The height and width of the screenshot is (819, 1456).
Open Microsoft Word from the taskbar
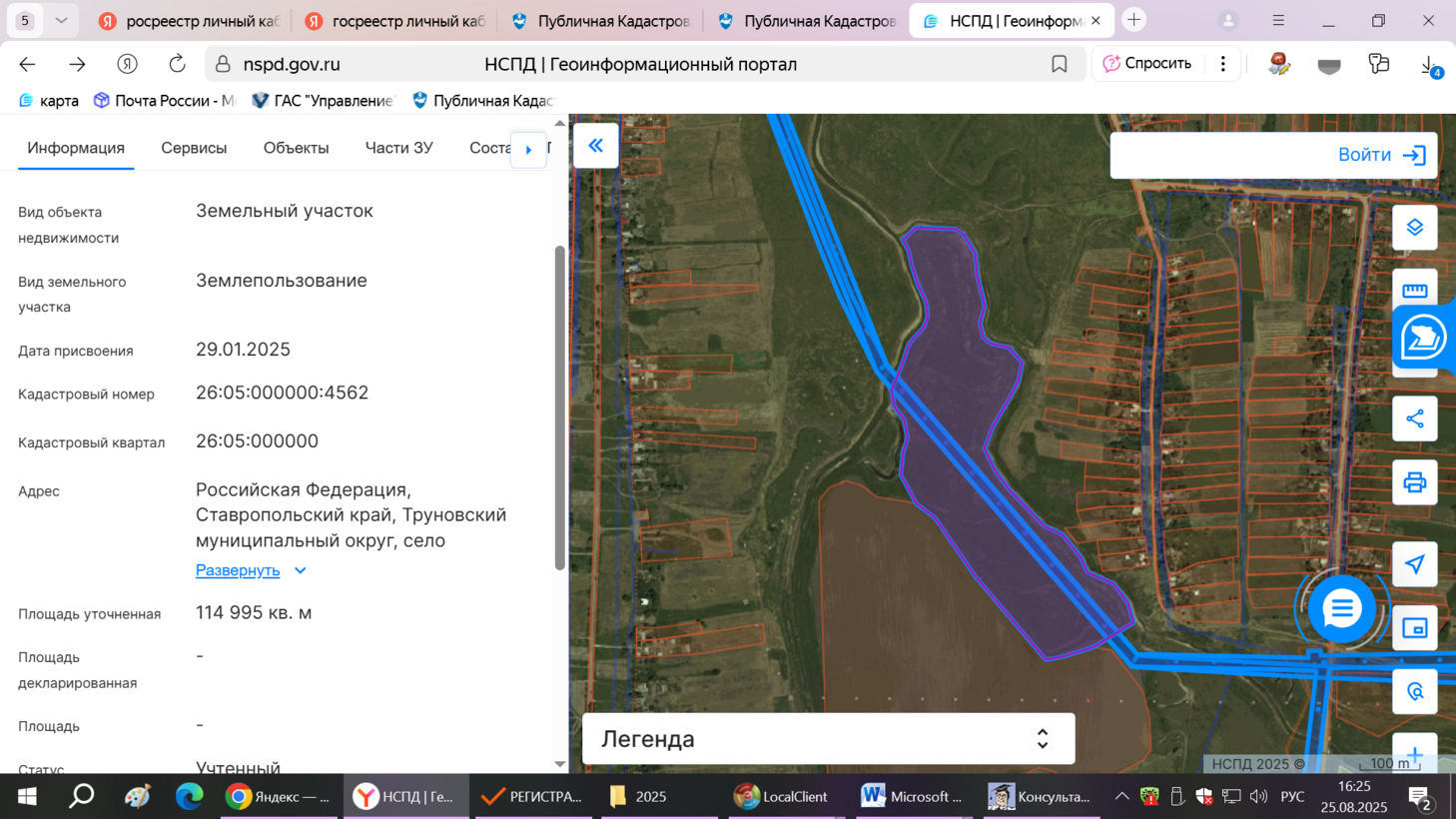911,796
